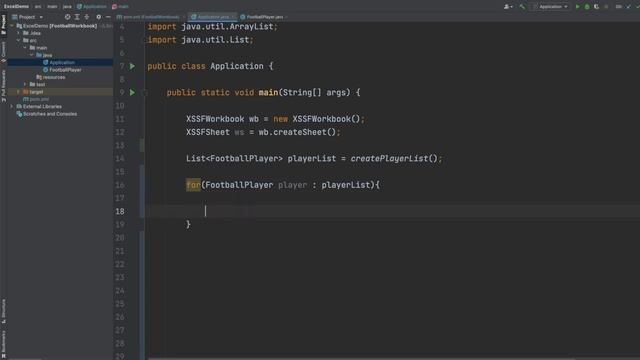The height and width of the screenshot is (360, 640).
Task: Select the target folder row in the project tree
Action: pos(60,92)
